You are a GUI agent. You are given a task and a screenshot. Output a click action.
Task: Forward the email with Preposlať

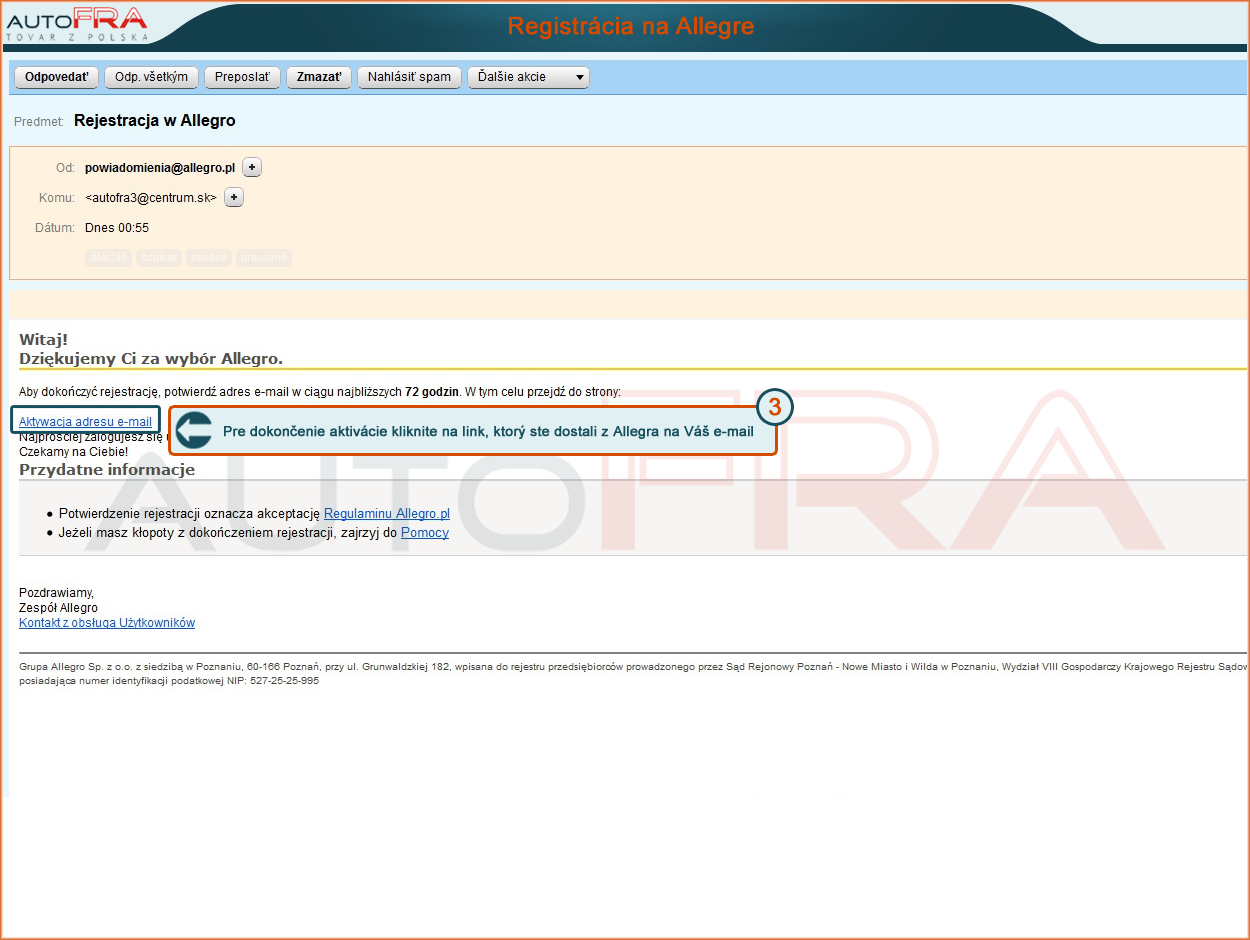click(x=242, y=77)
